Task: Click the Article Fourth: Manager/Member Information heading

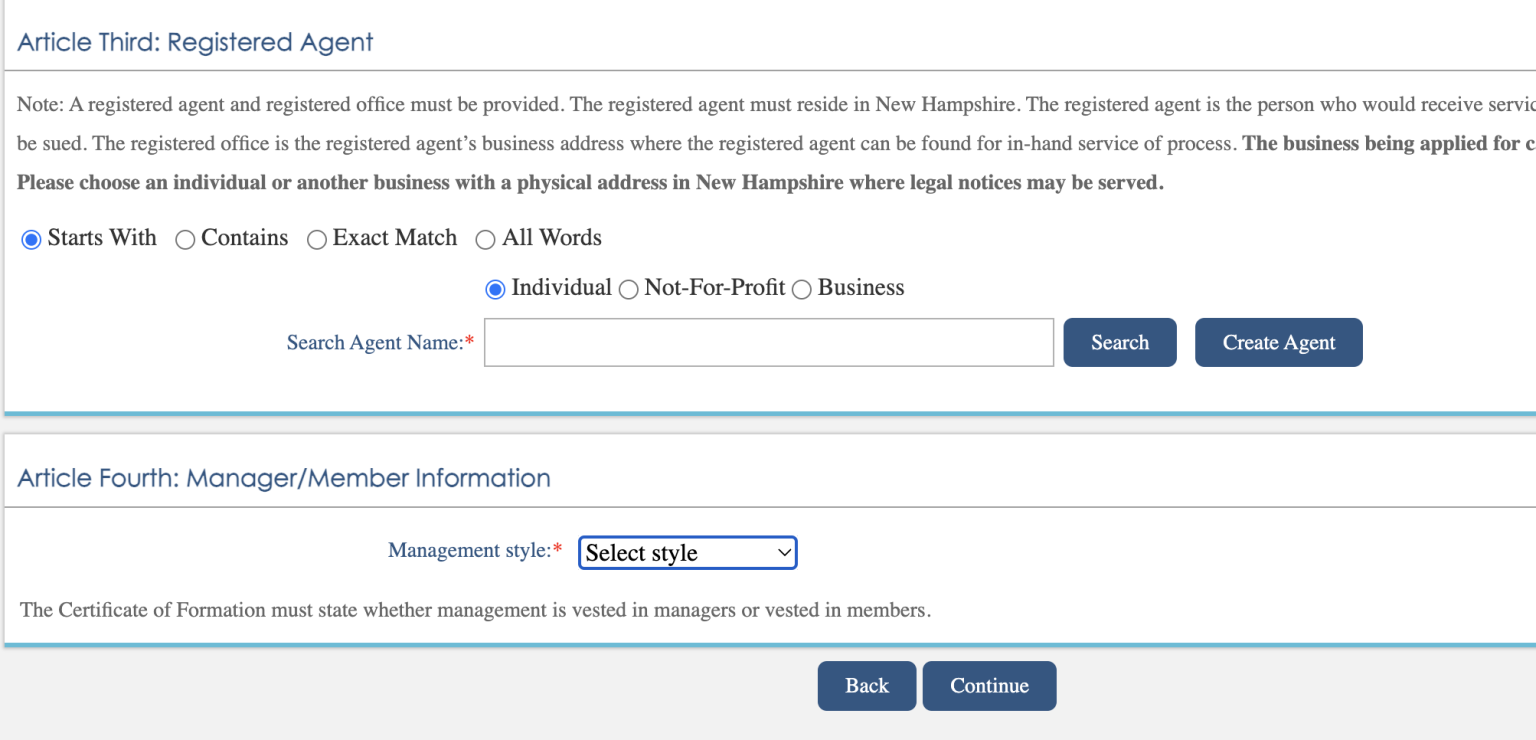Action: pyautogui.click(x=284, y=479)
